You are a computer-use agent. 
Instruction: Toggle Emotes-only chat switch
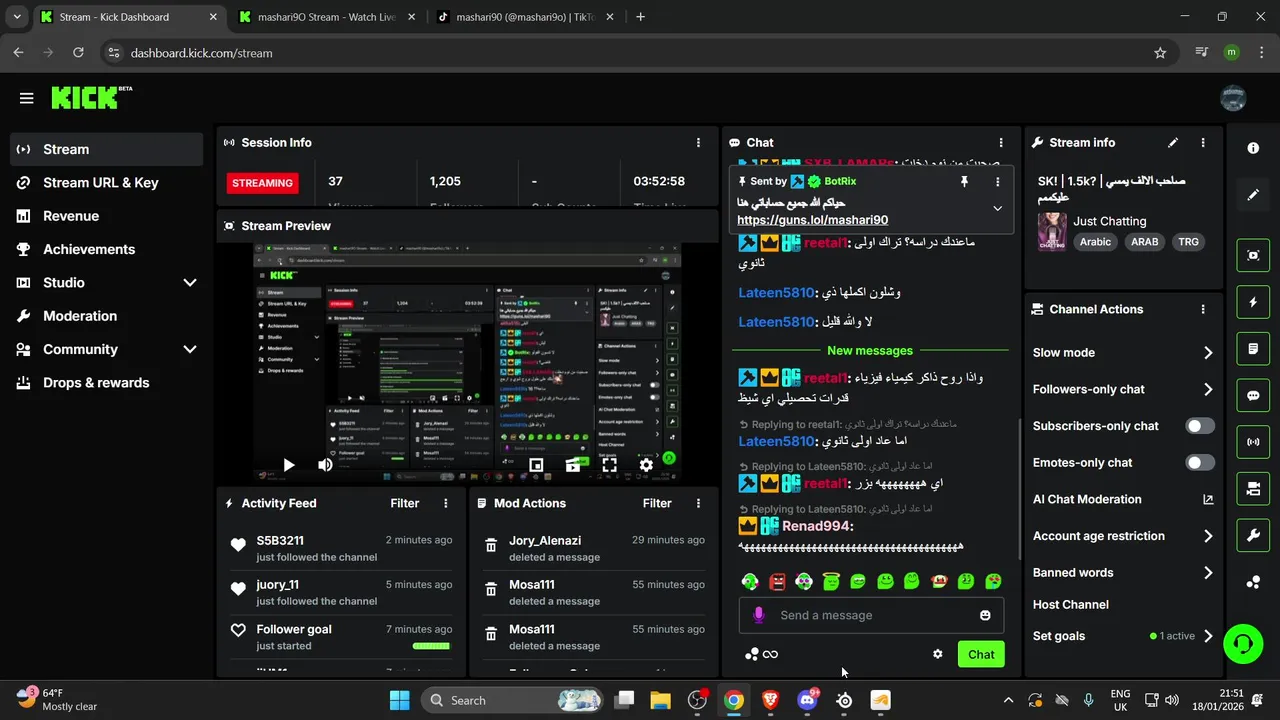1200,463
